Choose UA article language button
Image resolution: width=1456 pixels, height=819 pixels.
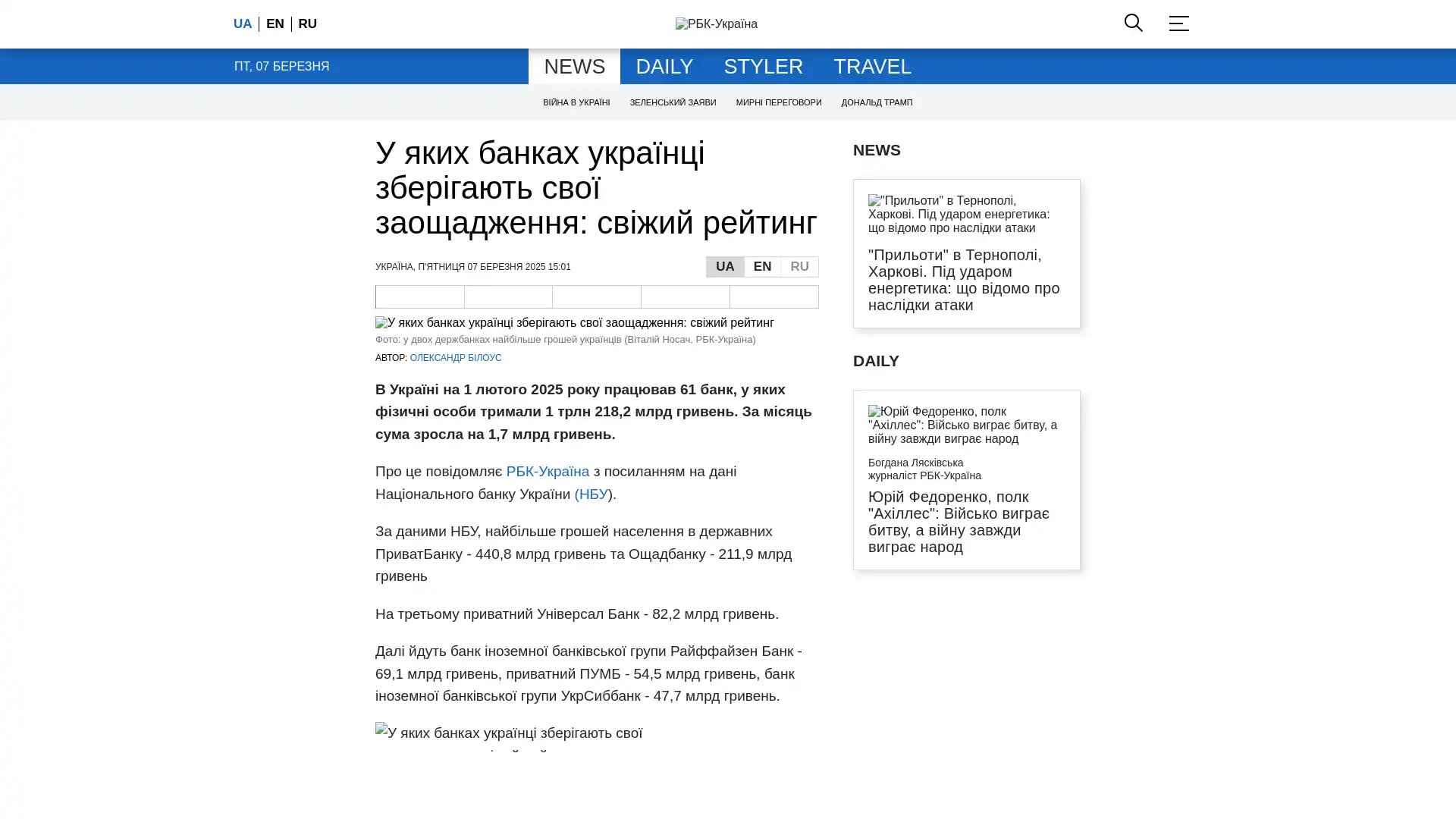coord(725,267)
